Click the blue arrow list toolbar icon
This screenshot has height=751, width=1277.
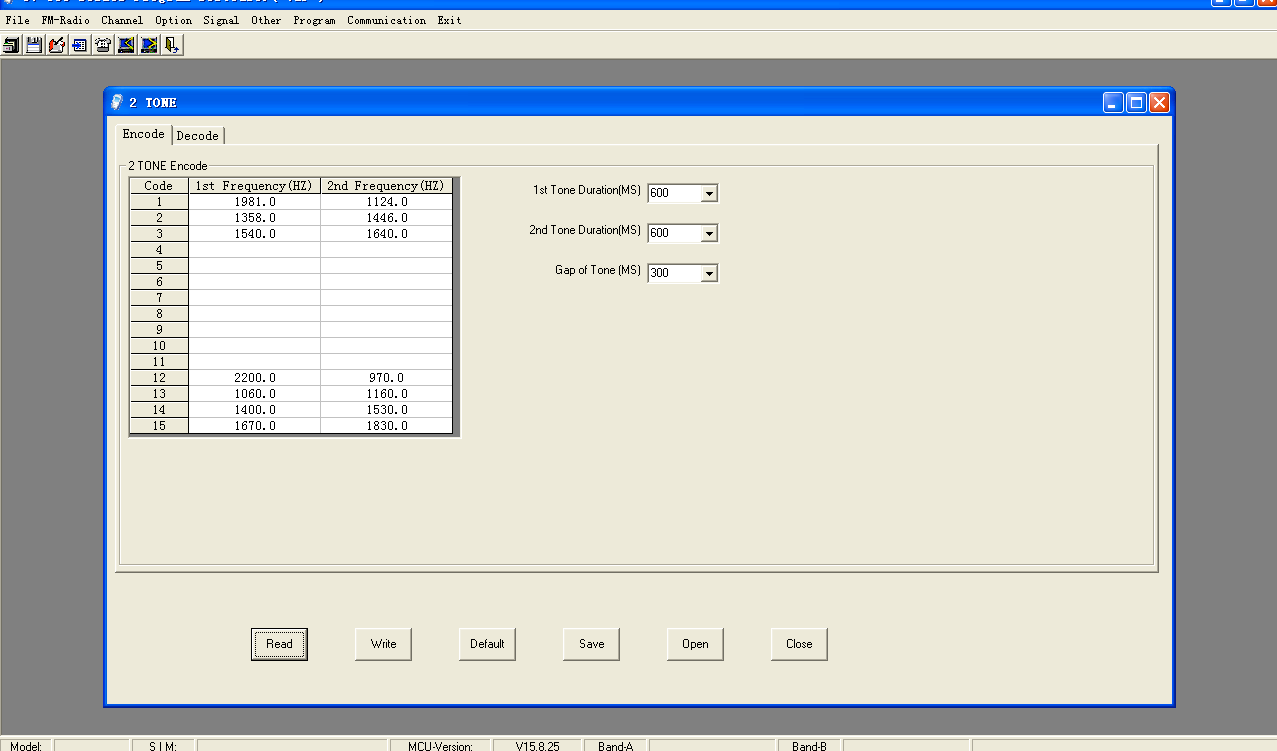[80, 45]
